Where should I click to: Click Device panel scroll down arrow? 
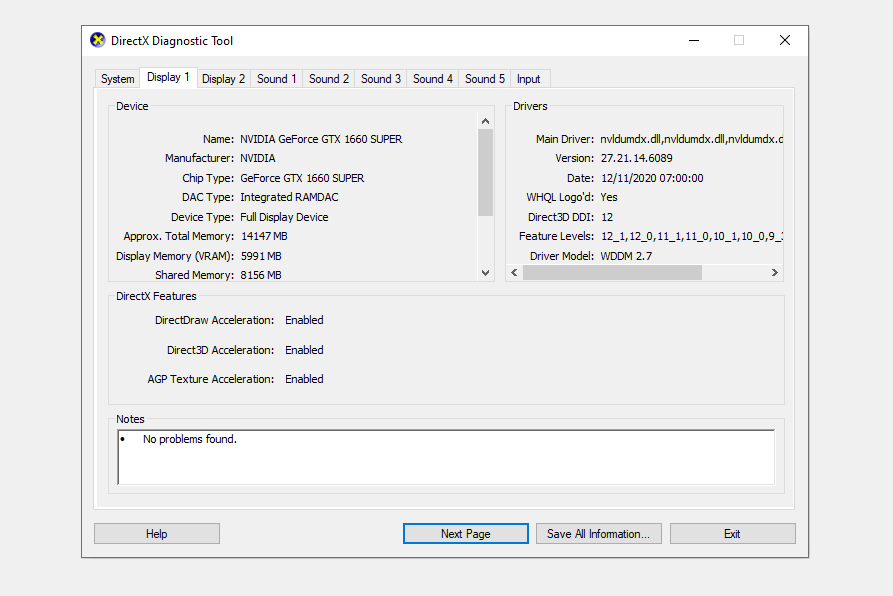pos(485,273)
